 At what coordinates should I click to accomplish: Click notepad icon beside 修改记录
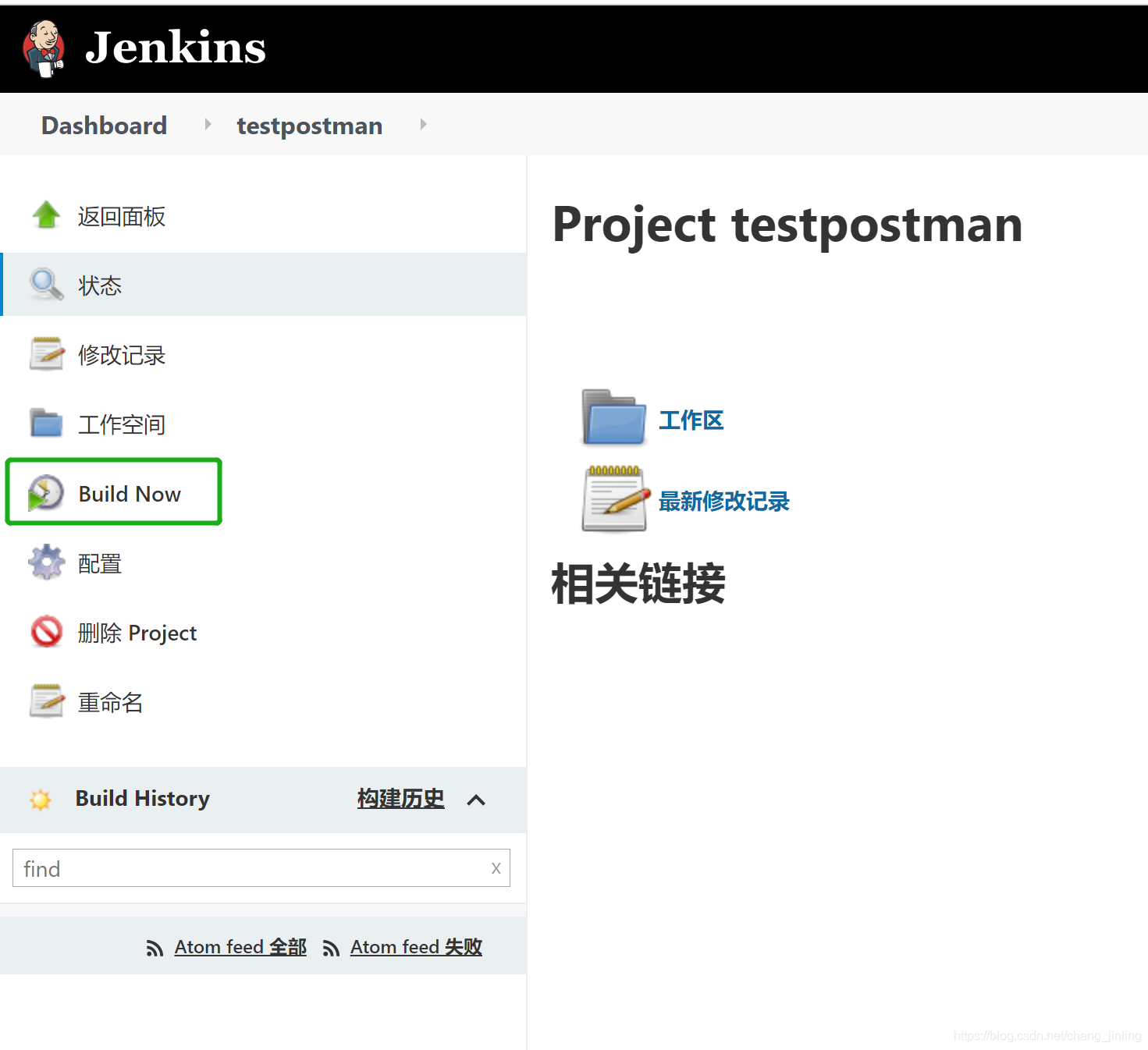pyautogui.click(x=47, y=354)
